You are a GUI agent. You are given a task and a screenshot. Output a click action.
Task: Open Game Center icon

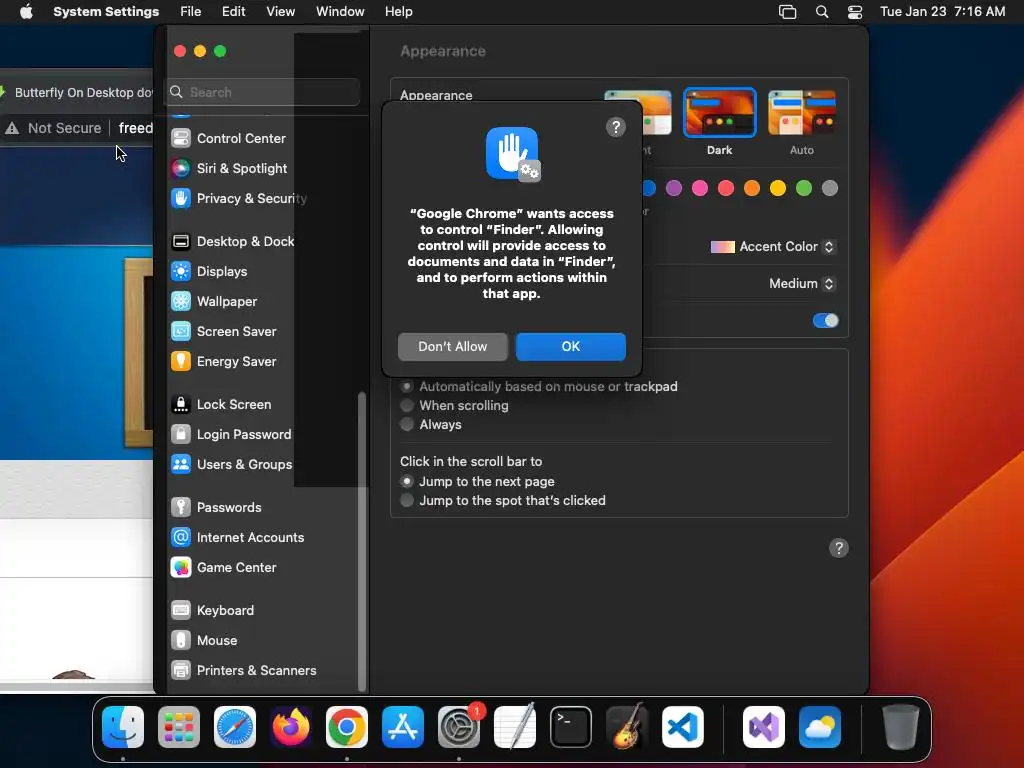pyautogui.click(x=181, y=568)
